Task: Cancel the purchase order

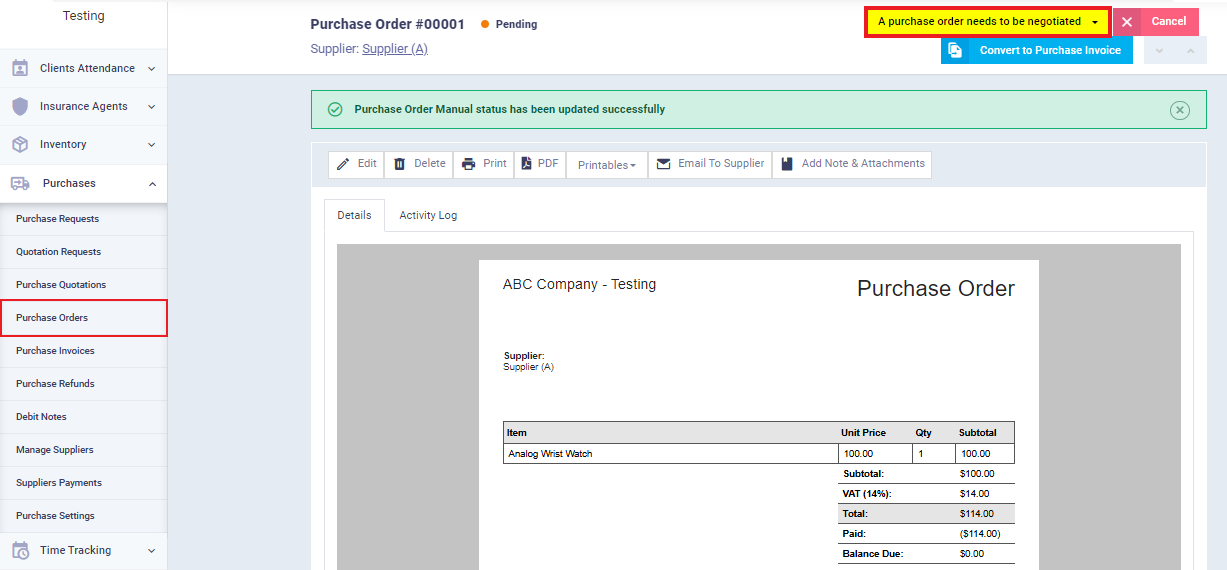Action: [1156, 22]
